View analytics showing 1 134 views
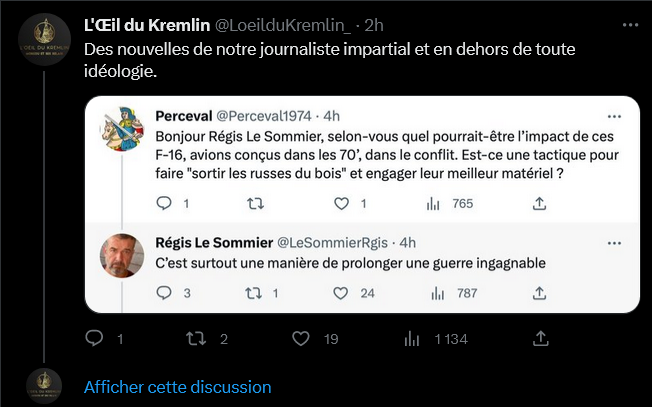This screenshot has height=407, width=652. (412, 339)
